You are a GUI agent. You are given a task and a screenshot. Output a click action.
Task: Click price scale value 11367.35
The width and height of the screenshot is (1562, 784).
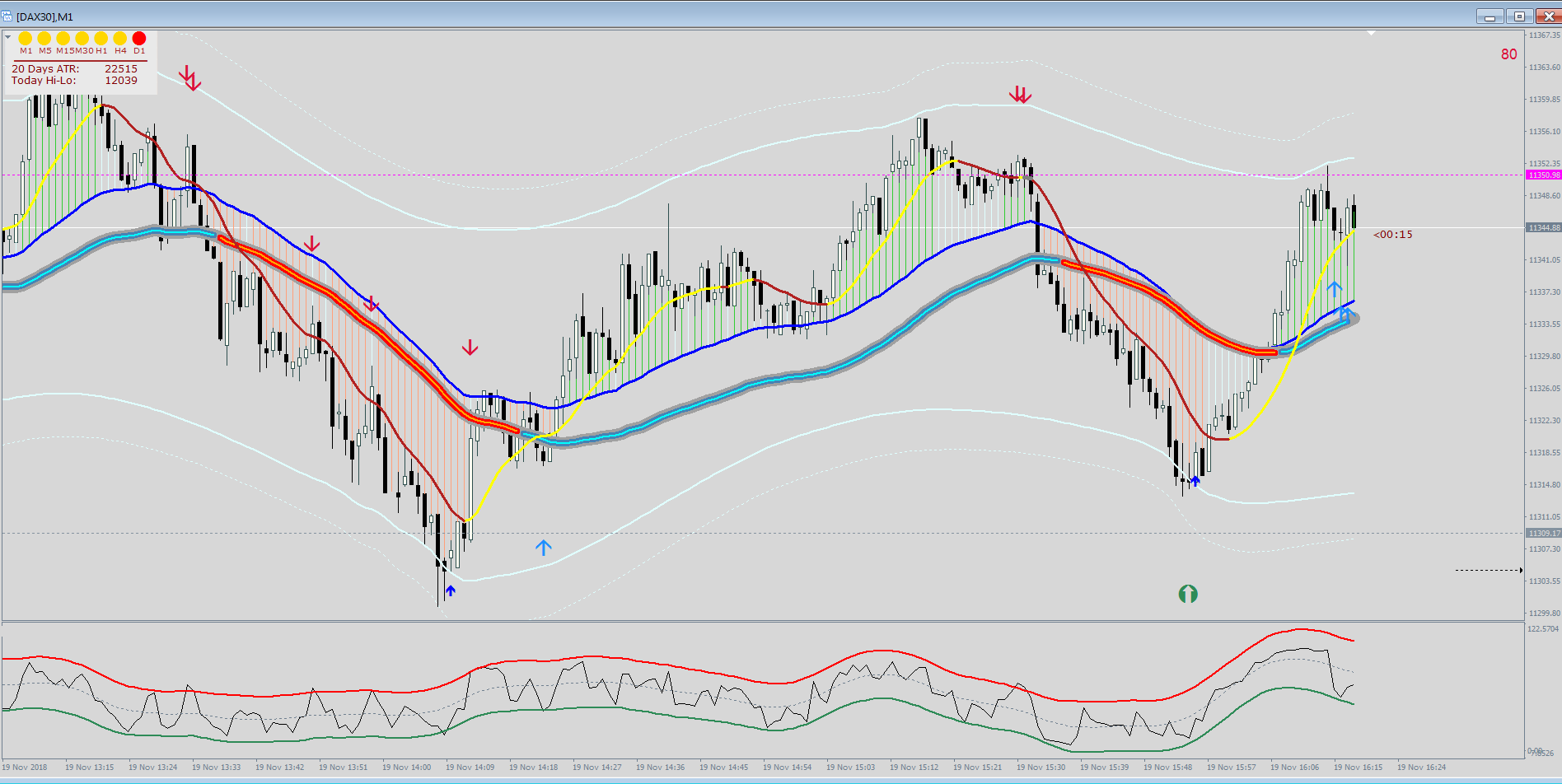(1545, 35)
